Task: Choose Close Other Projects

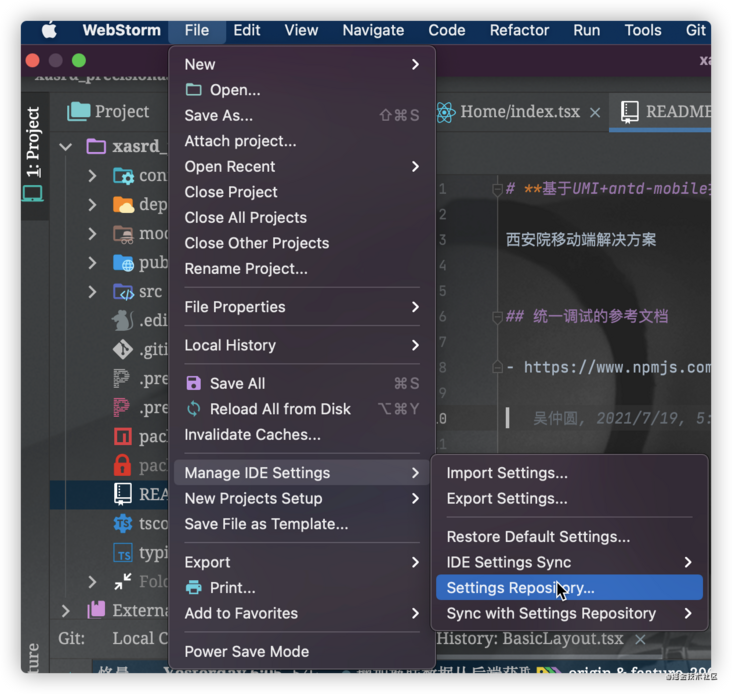Action: (x=302, y=243)
